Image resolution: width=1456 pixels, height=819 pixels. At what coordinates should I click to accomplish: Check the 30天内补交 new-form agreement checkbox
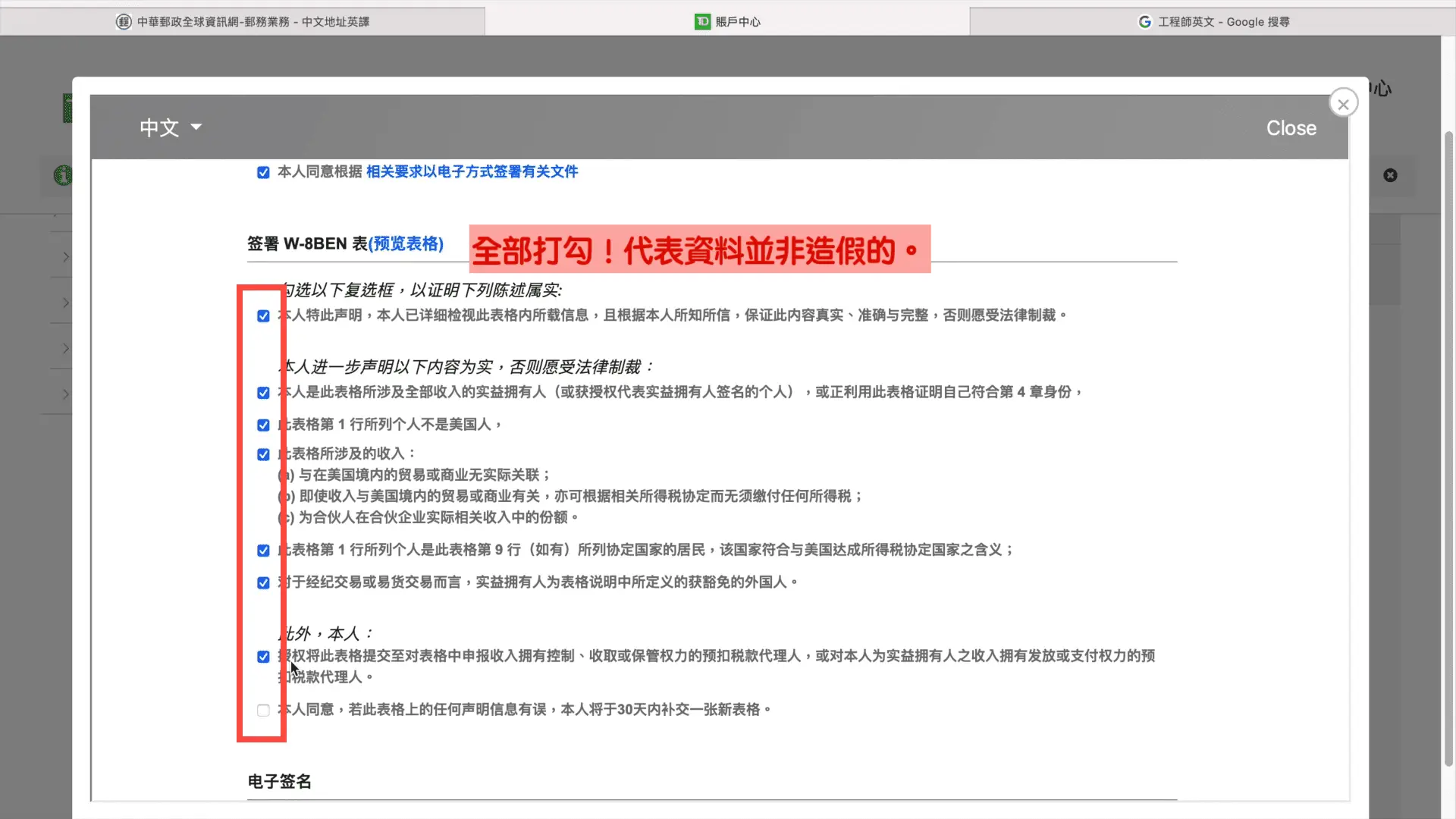(x=263, y=711)
